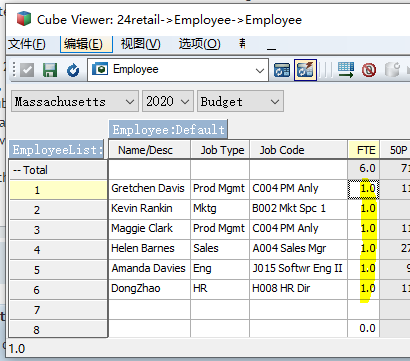The width and height of the screenshot is (410, 361).
Task: Open the 选项(O) menu
Action: (199, 44)
